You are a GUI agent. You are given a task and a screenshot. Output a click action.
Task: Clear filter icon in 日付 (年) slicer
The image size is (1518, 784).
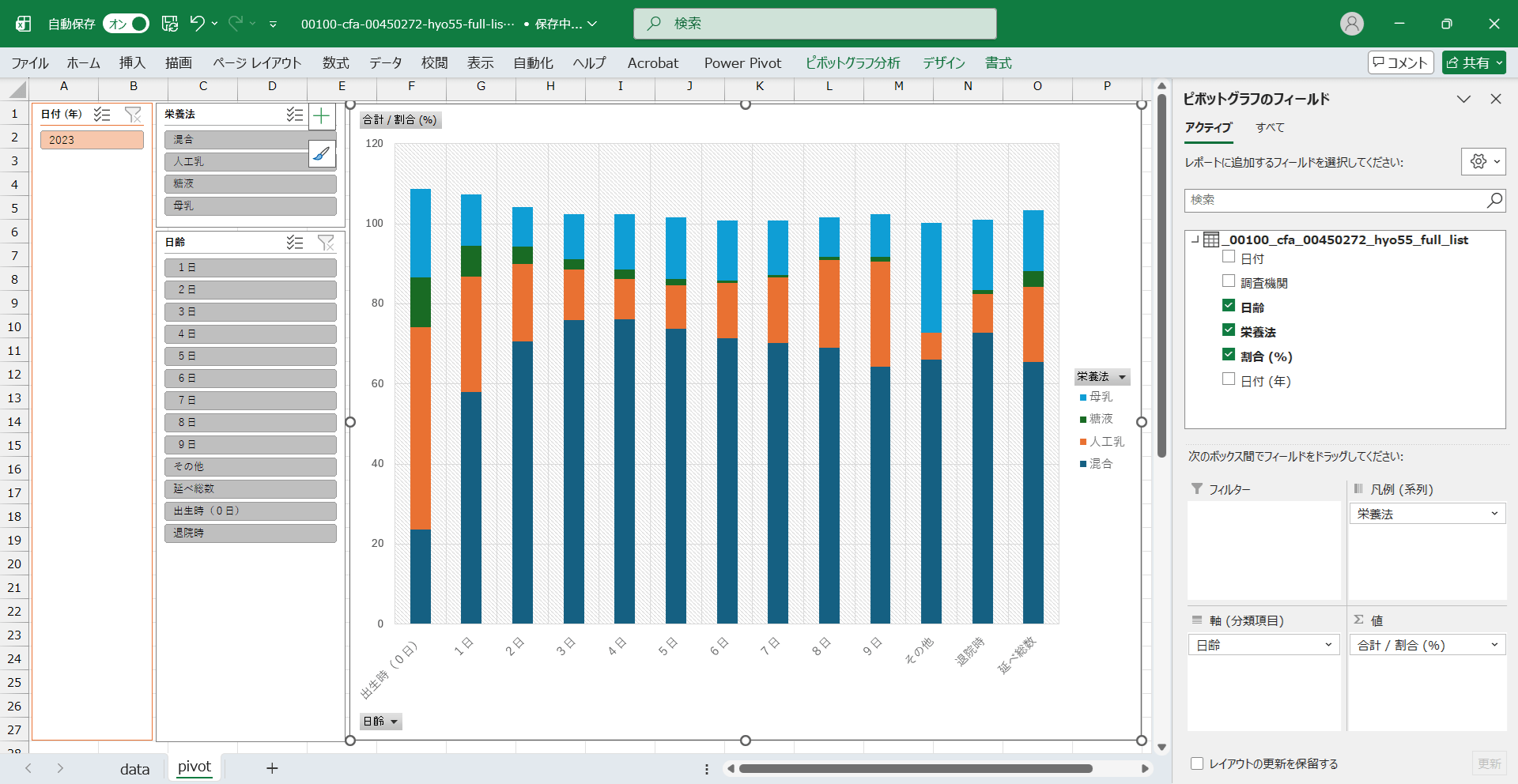click(x=133, y=115)
